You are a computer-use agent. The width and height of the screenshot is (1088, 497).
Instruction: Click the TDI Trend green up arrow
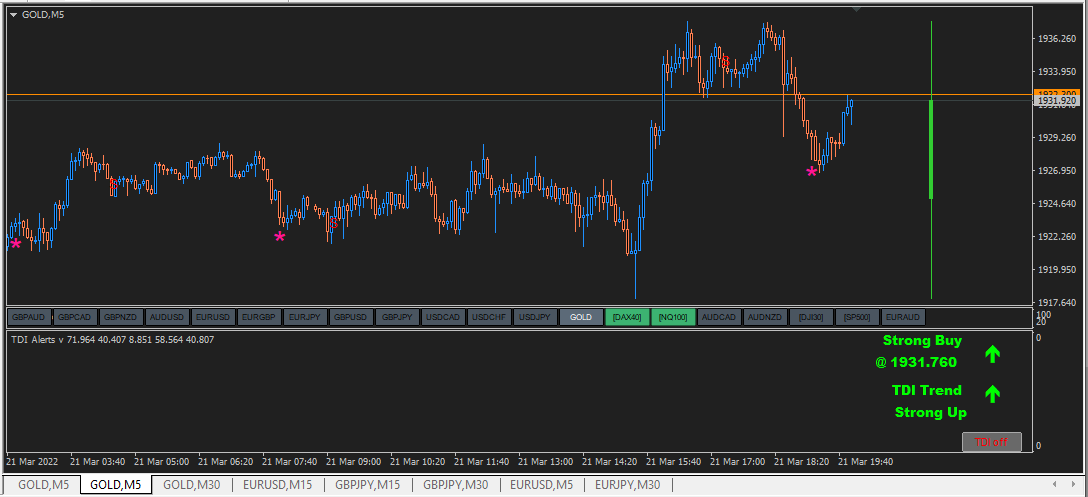[x=992, y=394]
